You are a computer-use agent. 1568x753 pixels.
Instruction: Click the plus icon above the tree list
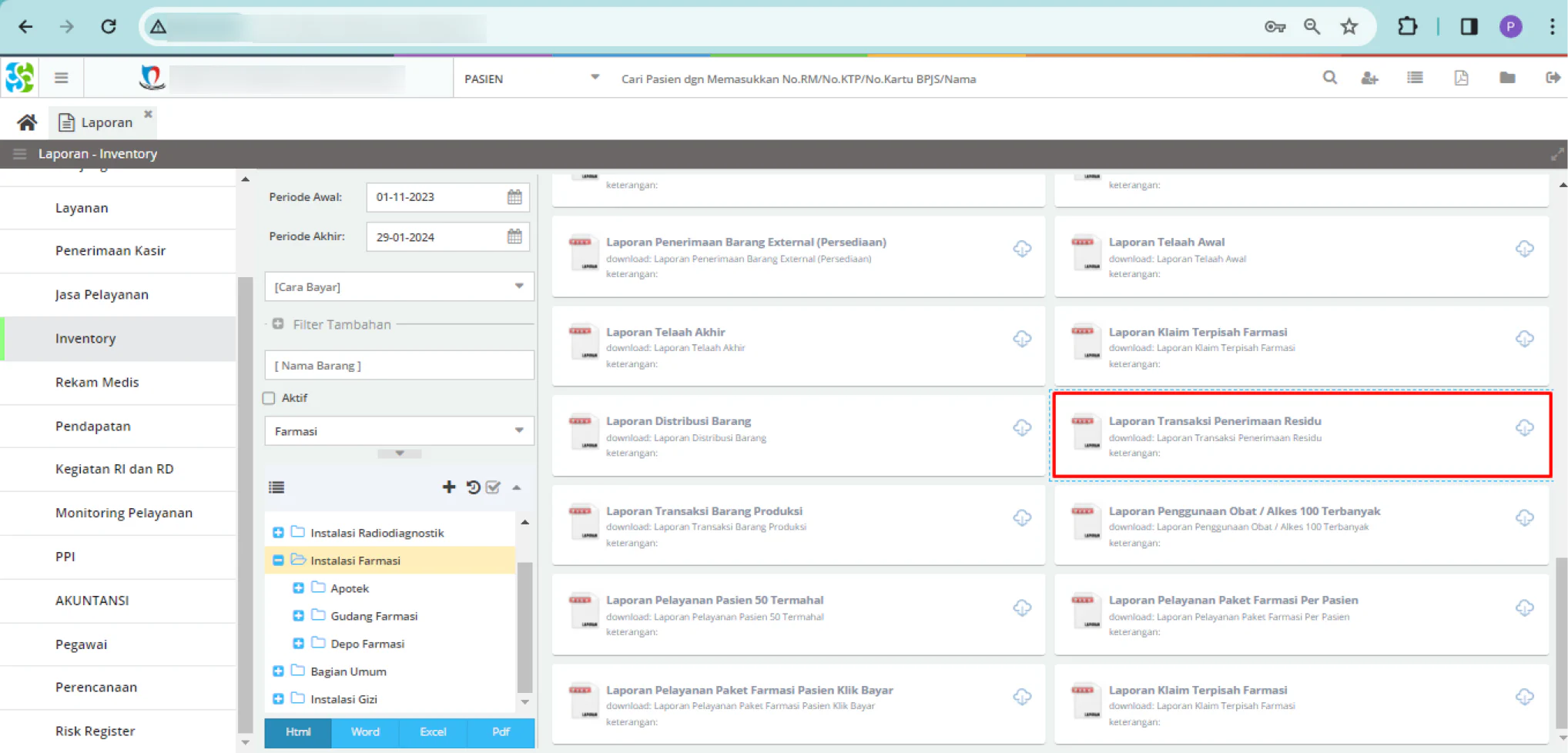coord(449,487)
